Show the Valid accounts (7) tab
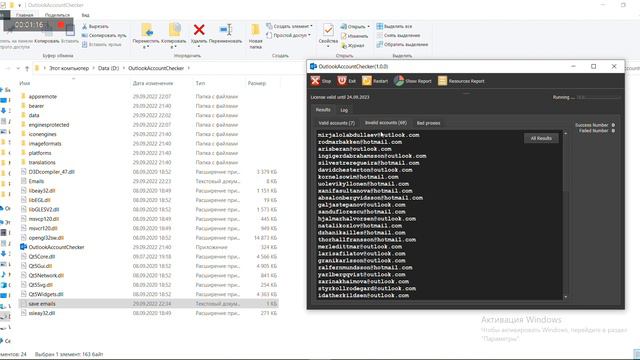This screenshot has width=640, height=360. click(x=337, y=123)
